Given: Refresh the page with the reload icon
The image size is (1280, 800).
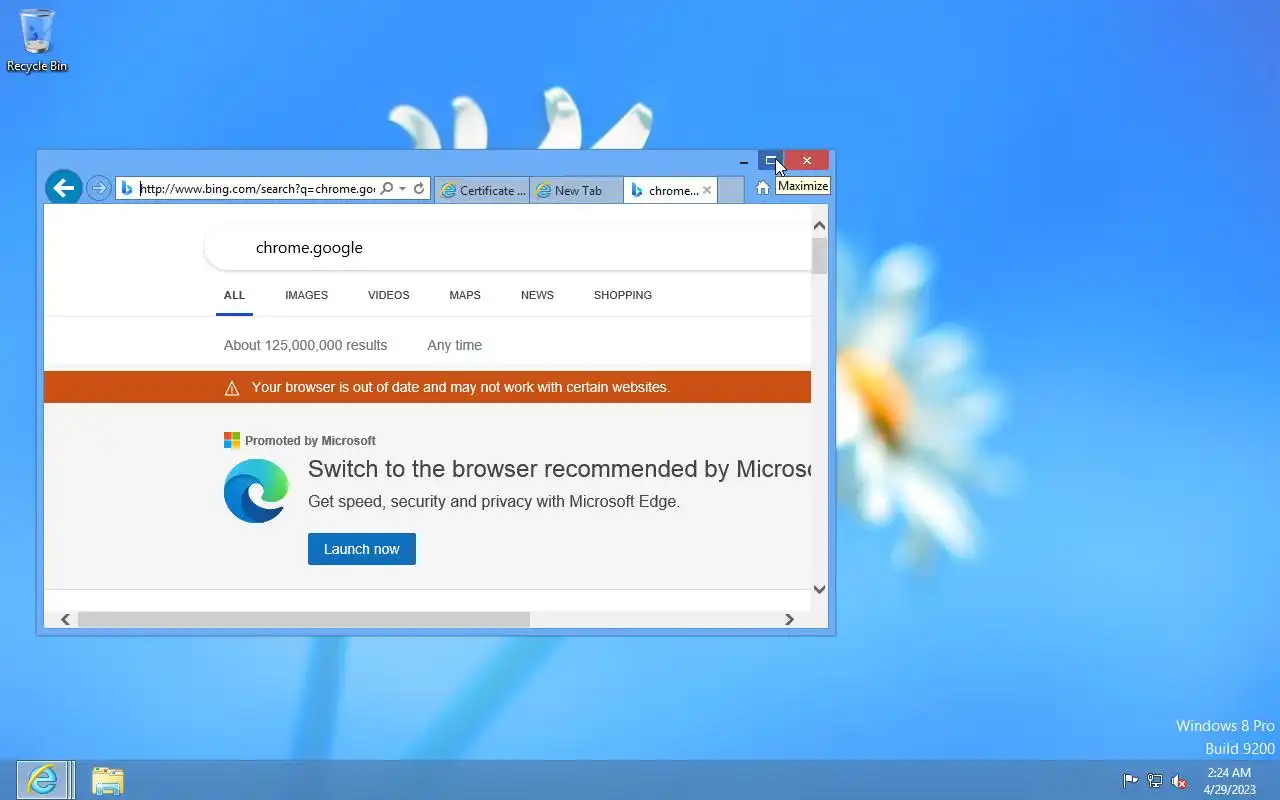Looking at the screenshot, I should 419,188.
